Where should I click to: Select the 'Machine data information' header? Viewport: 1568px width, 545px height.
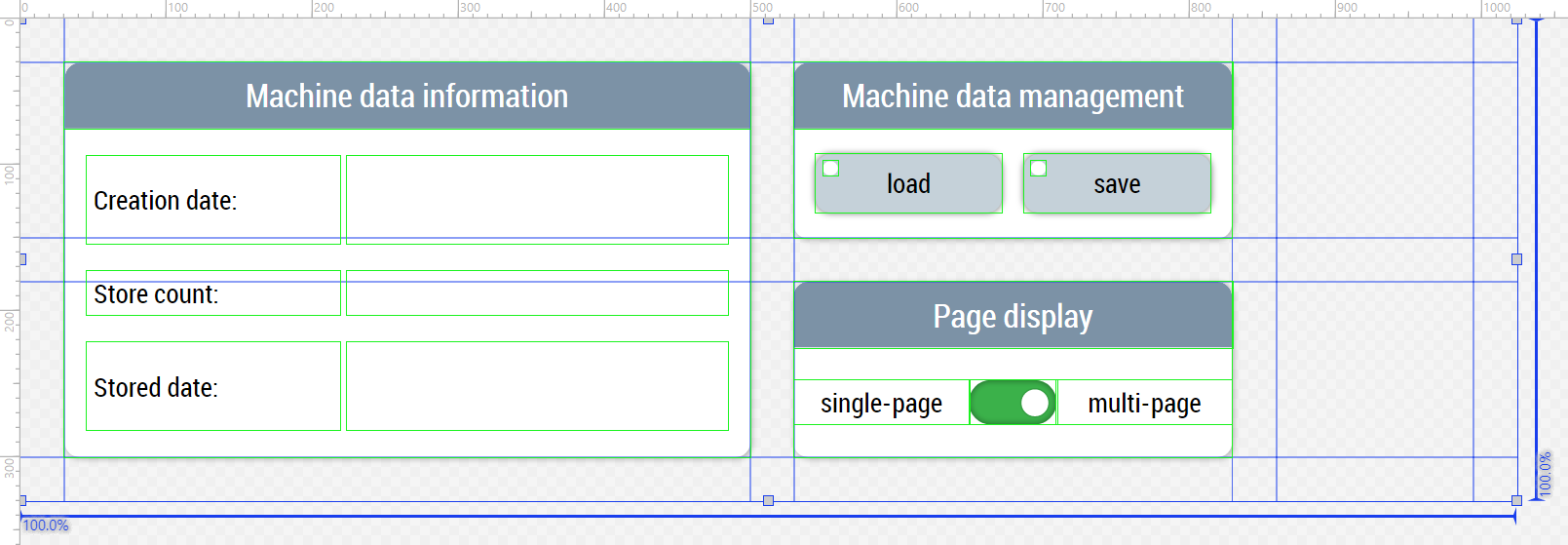407,96
